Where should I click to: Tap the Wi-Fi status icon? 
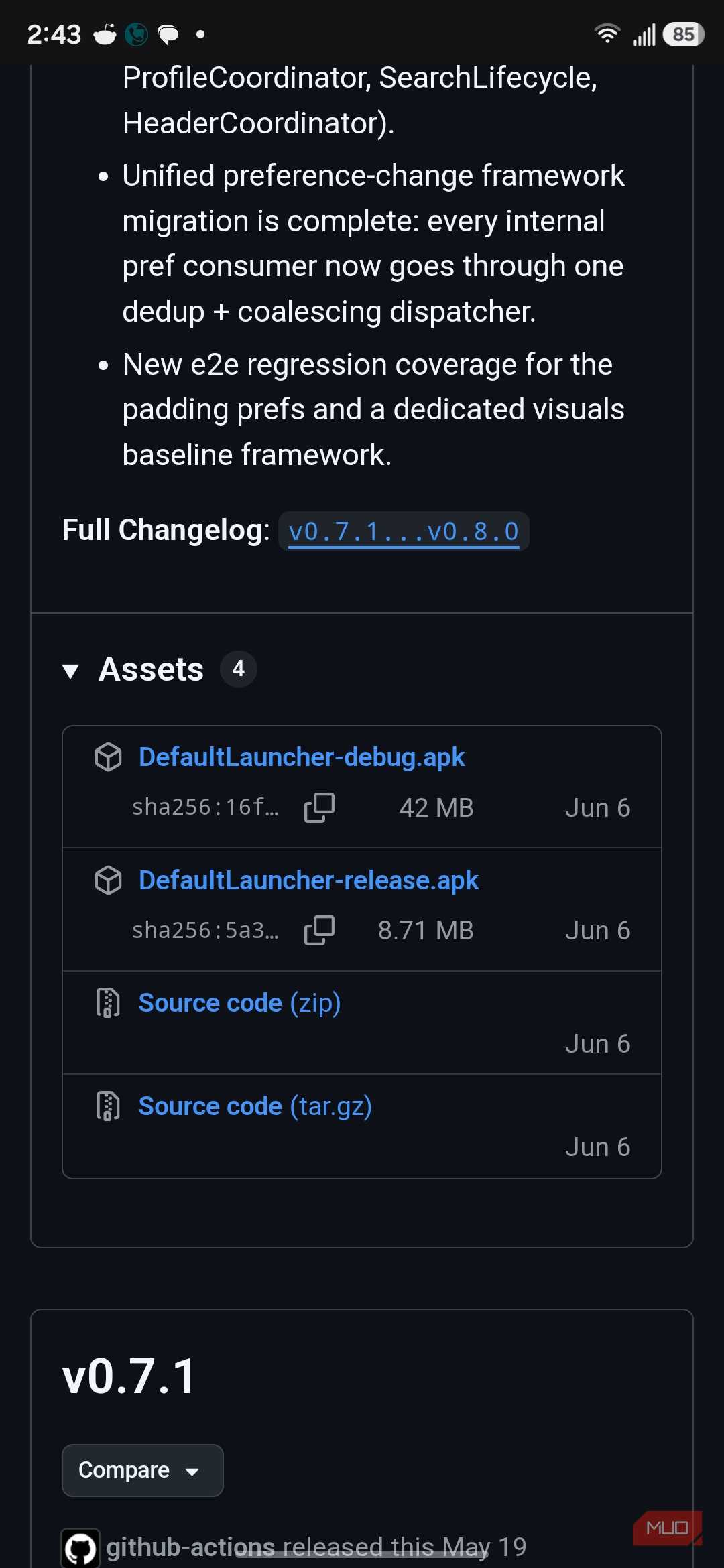tap(607, 34)
